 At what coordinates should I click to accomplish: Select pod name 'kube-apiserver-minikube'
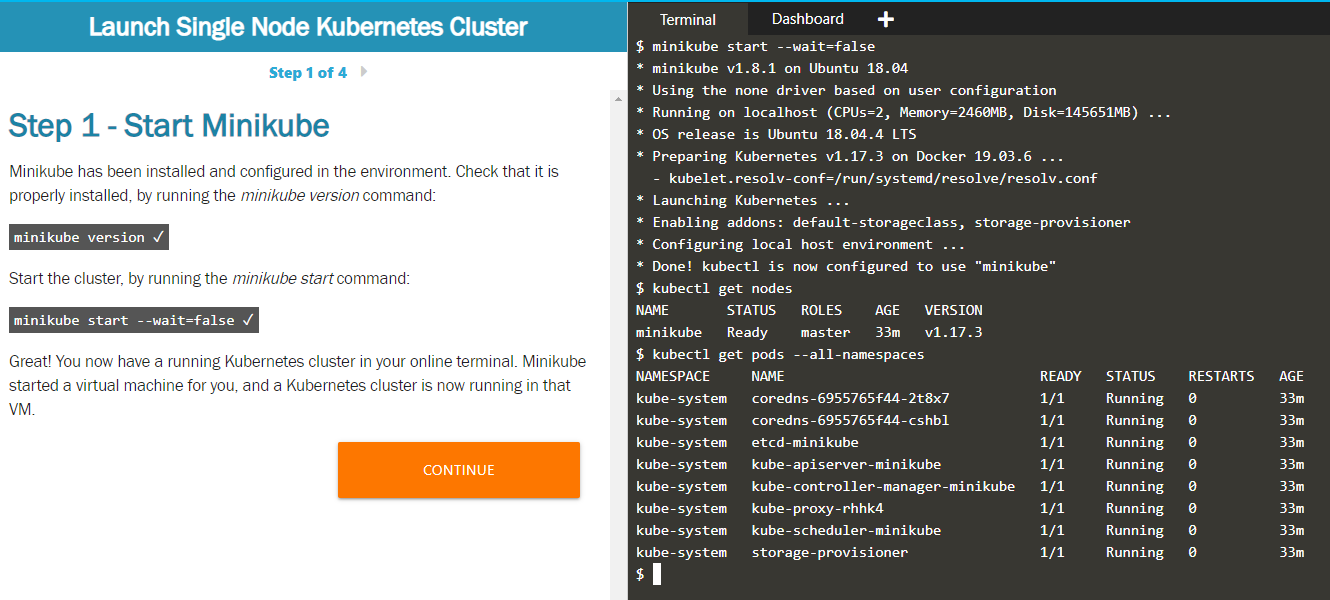pos(846,464)
